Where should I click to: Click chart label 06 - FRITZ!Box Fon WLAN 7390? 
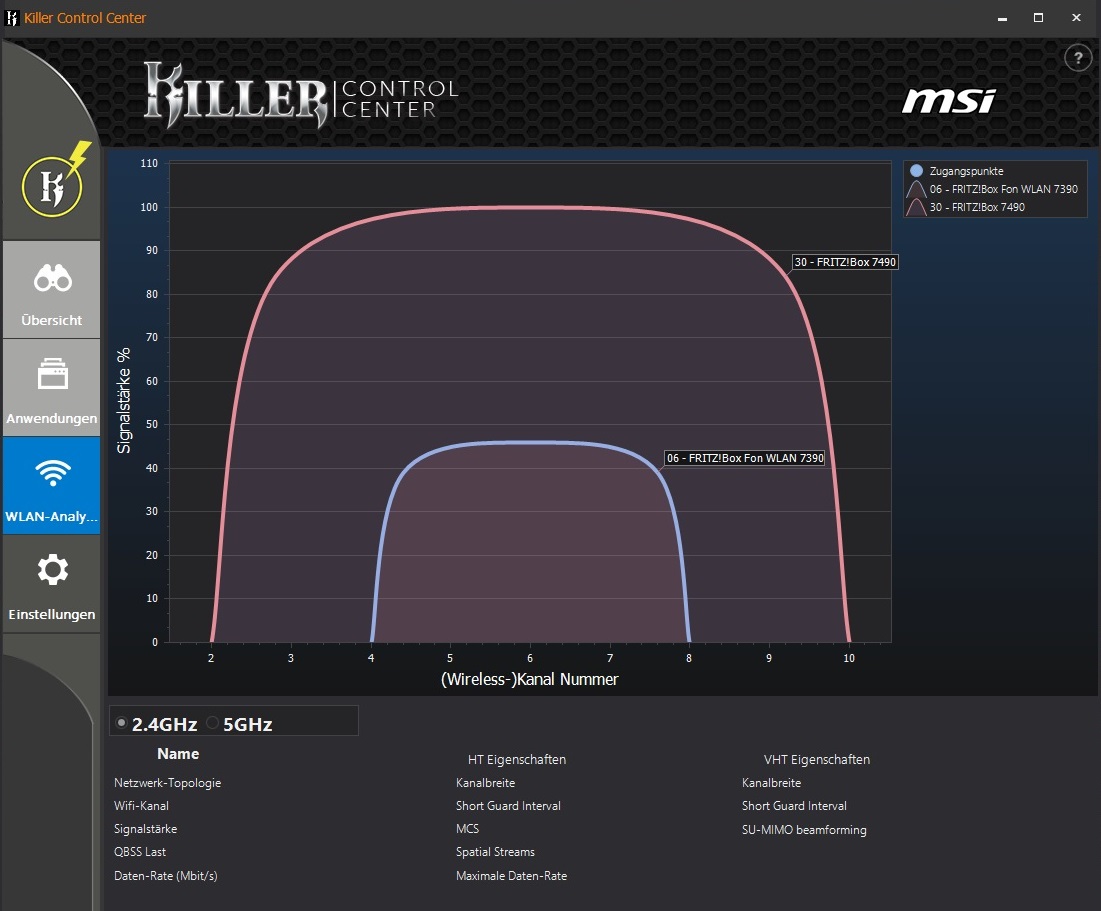coord(745,458)
